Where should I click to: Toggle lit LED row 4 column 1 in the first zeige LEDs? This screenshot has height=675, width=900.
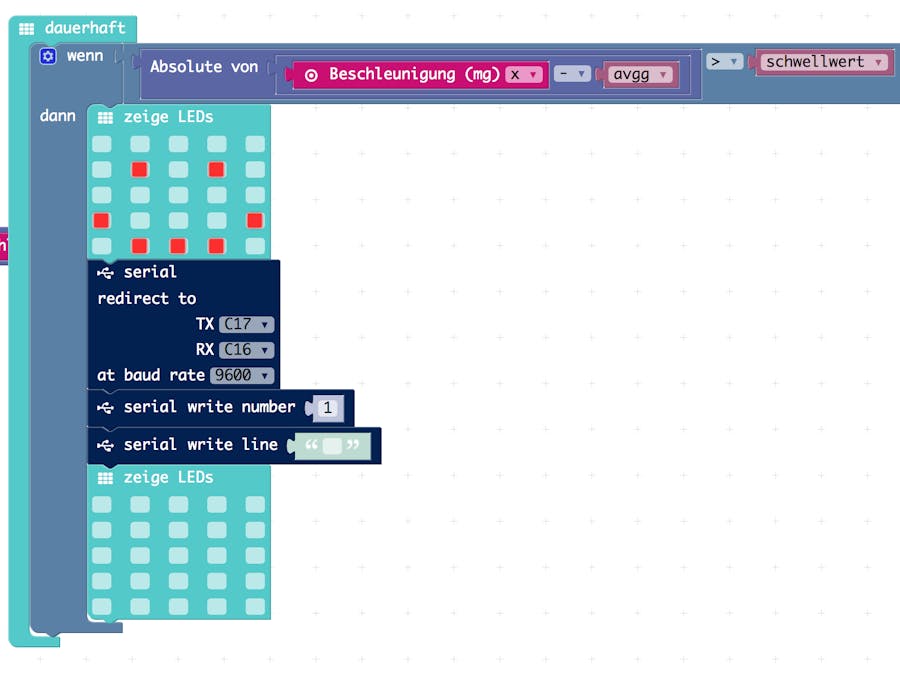102,220
